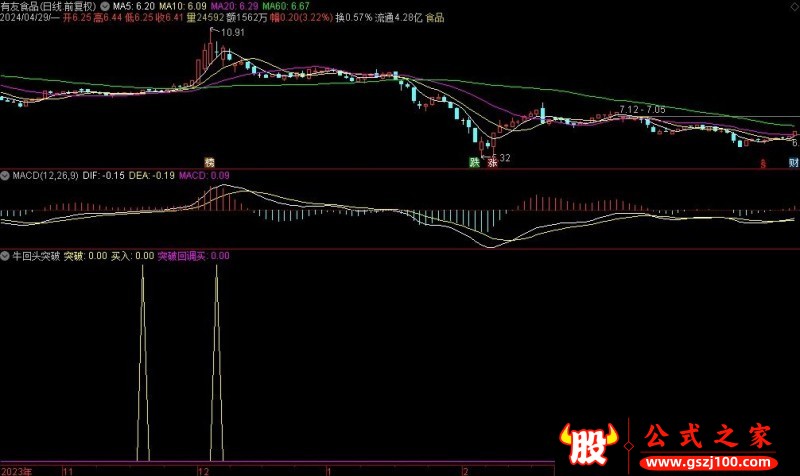Click the 食品 sector label
Image resolution: width=800 pixels, height=476 pixels.
tap(436, 18)
